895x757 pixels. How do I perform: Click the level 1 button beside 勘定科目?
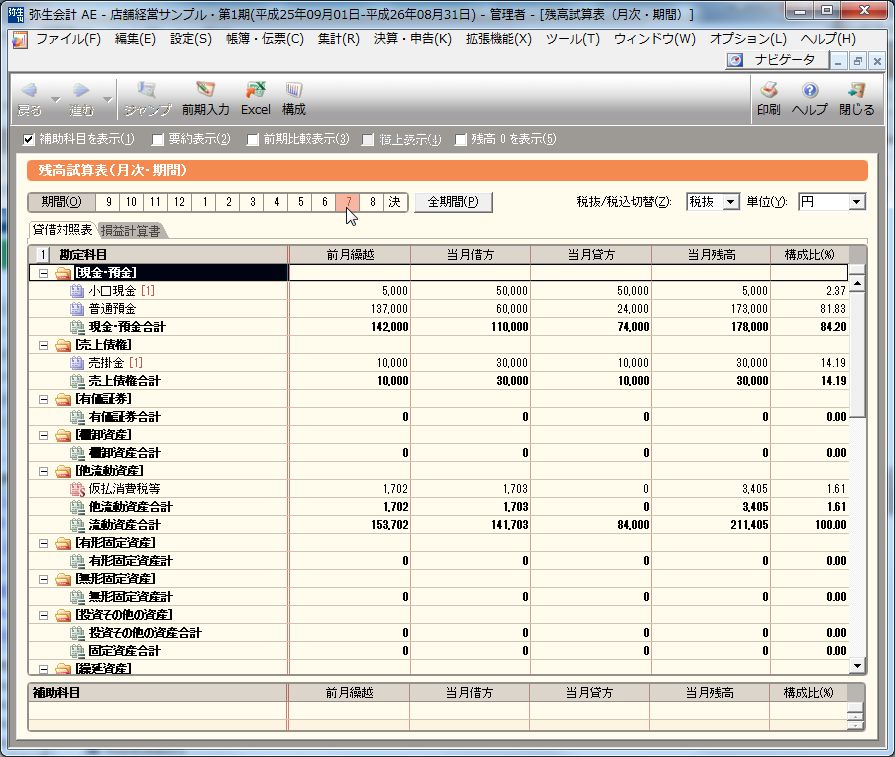43,255
